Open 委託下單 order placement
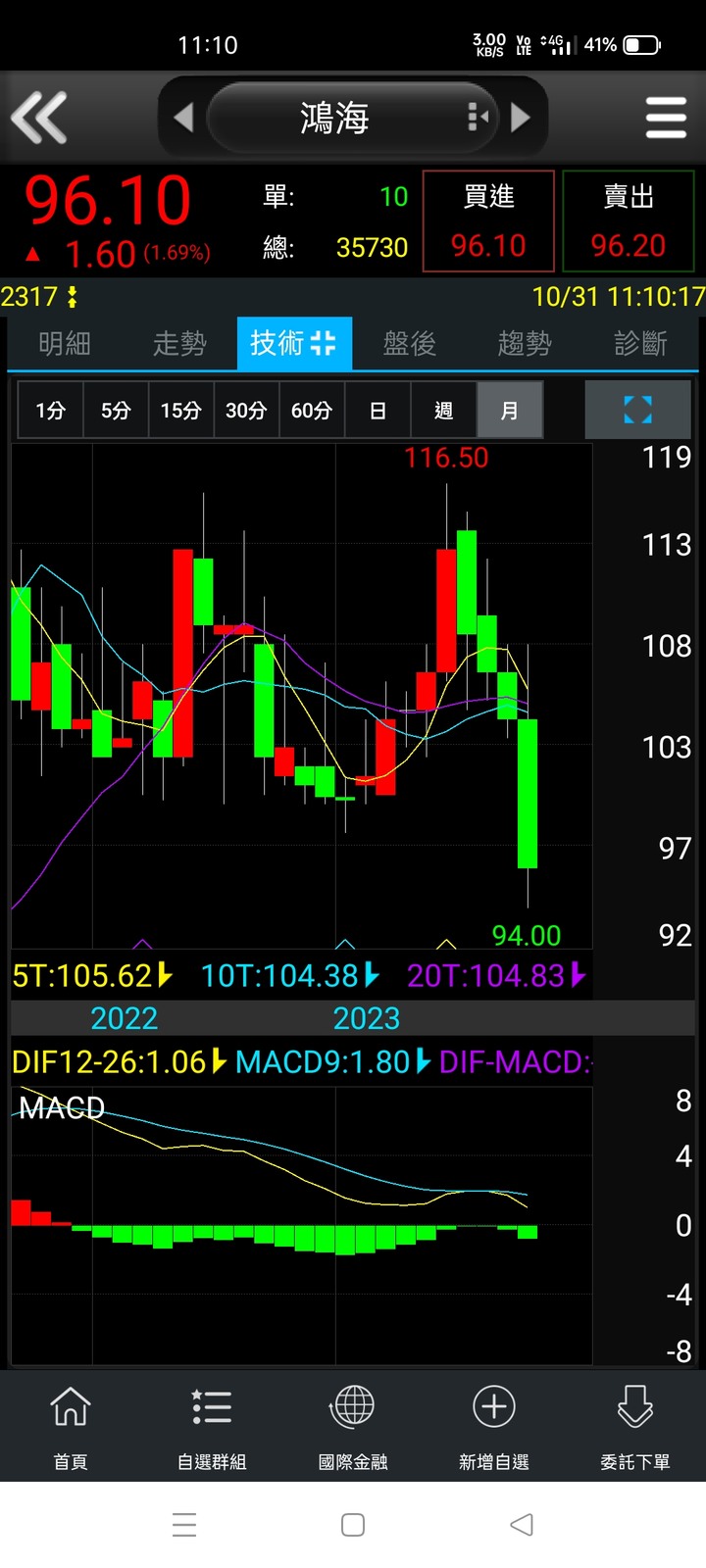706x1568 pixels. coord(635,1427)
